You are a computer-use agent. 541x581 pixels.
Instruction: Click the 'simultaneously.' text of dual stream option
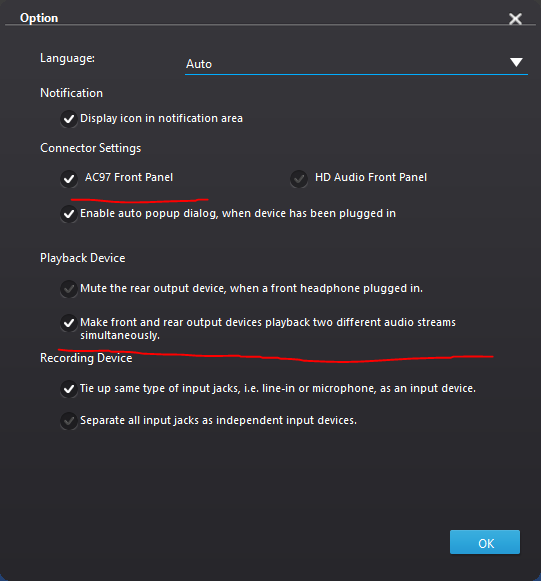[120, 335]
